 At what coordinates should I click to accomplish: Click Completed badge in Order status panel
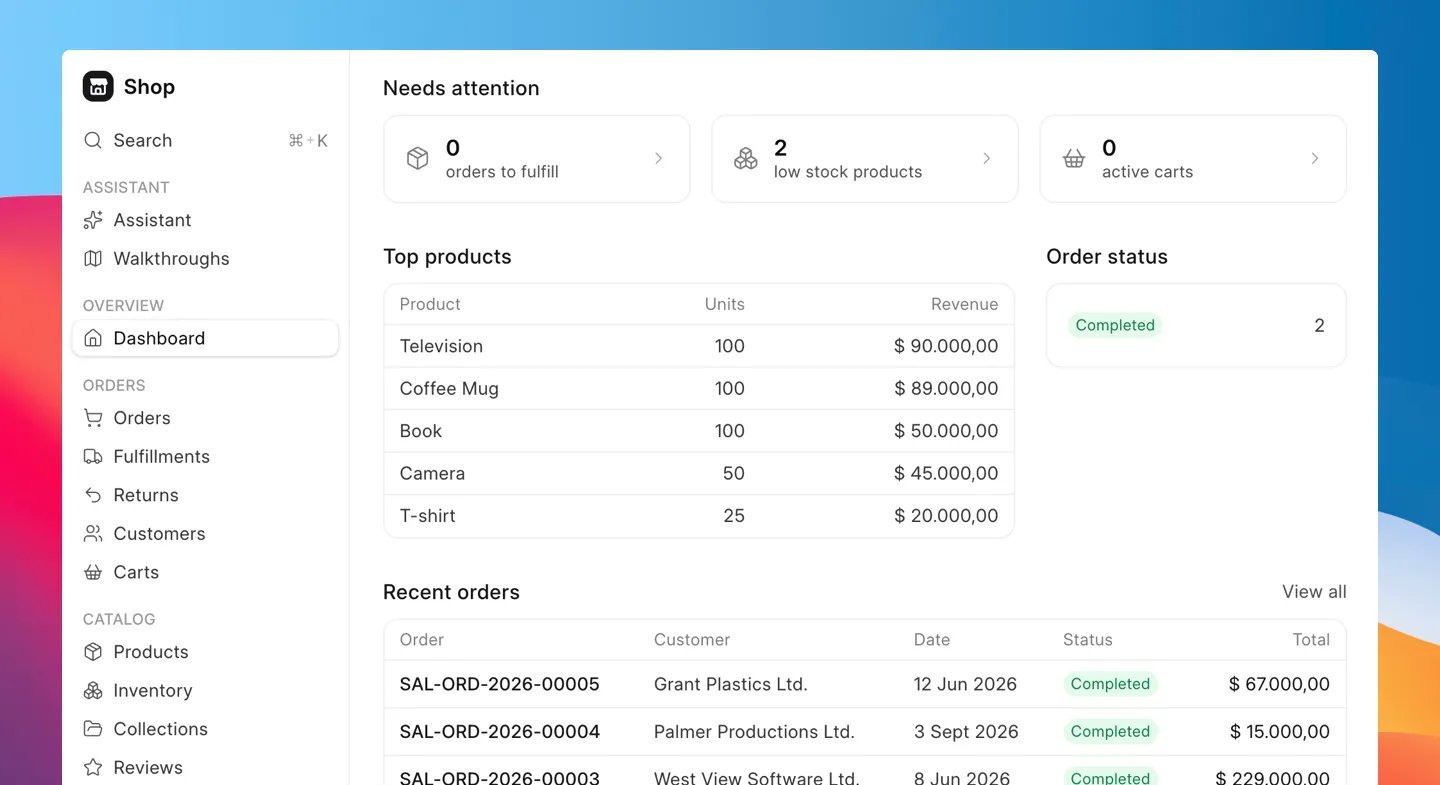[1115, 325]
